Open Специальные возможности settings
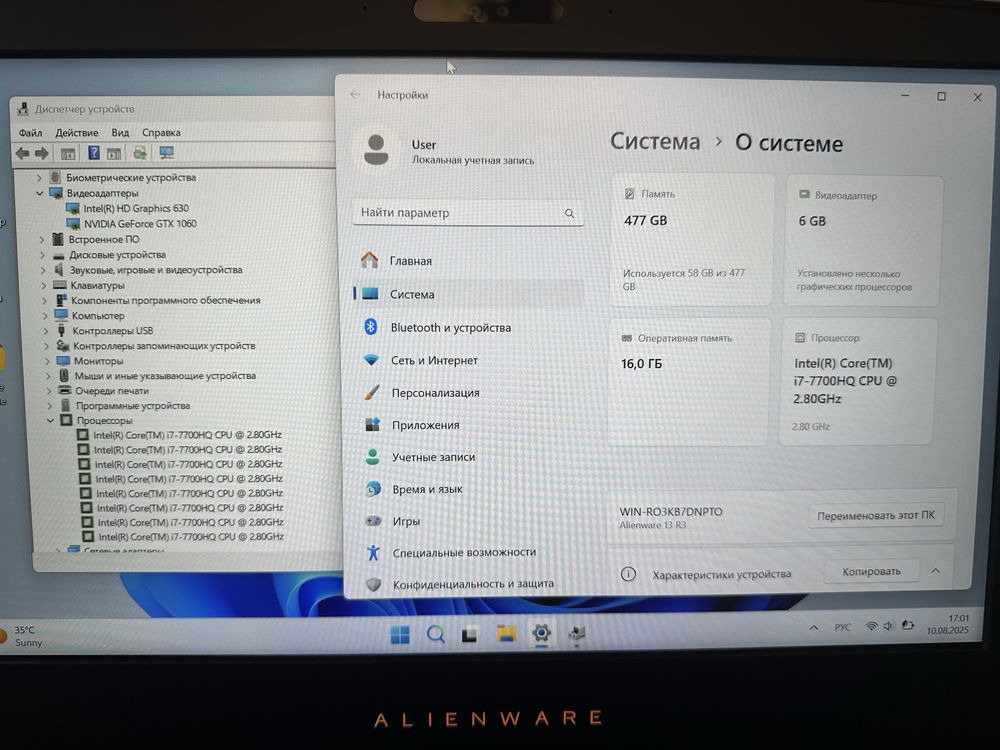Screen dimensions: 1000x750 [x=464, y=552]
